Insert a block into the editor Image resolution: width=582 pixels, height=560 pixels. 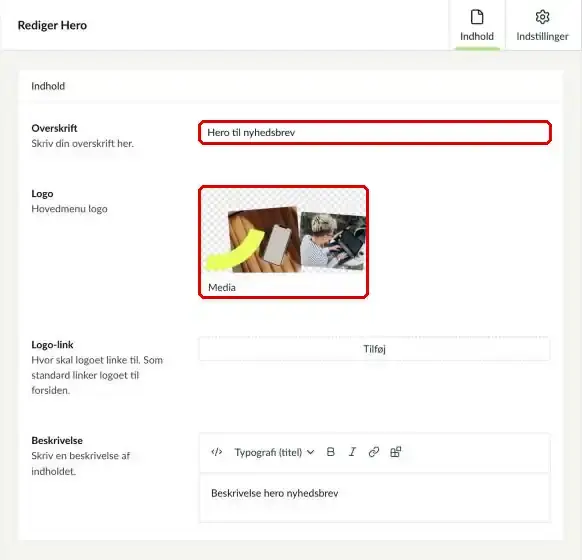point(396,452)
